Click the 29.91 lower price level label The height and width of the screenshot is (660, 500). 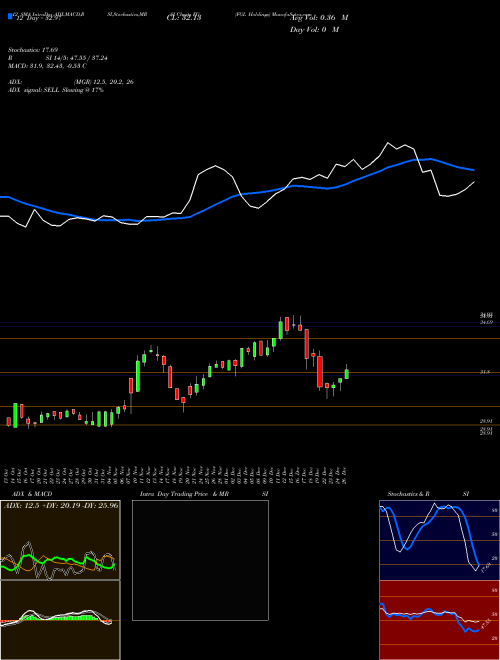click(486, 420)
